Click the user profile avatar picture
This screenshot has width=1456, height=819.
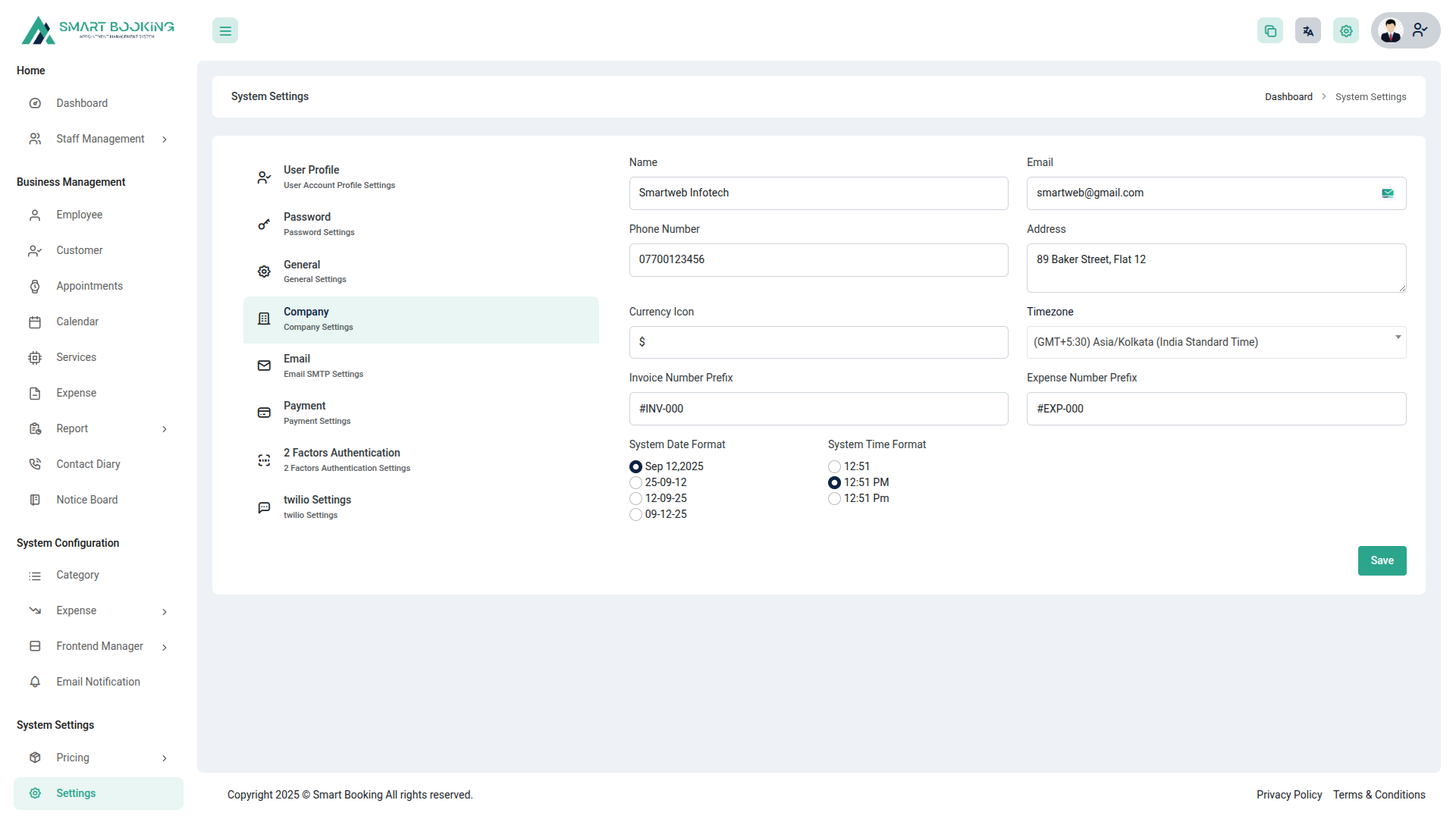(1391, 30)
